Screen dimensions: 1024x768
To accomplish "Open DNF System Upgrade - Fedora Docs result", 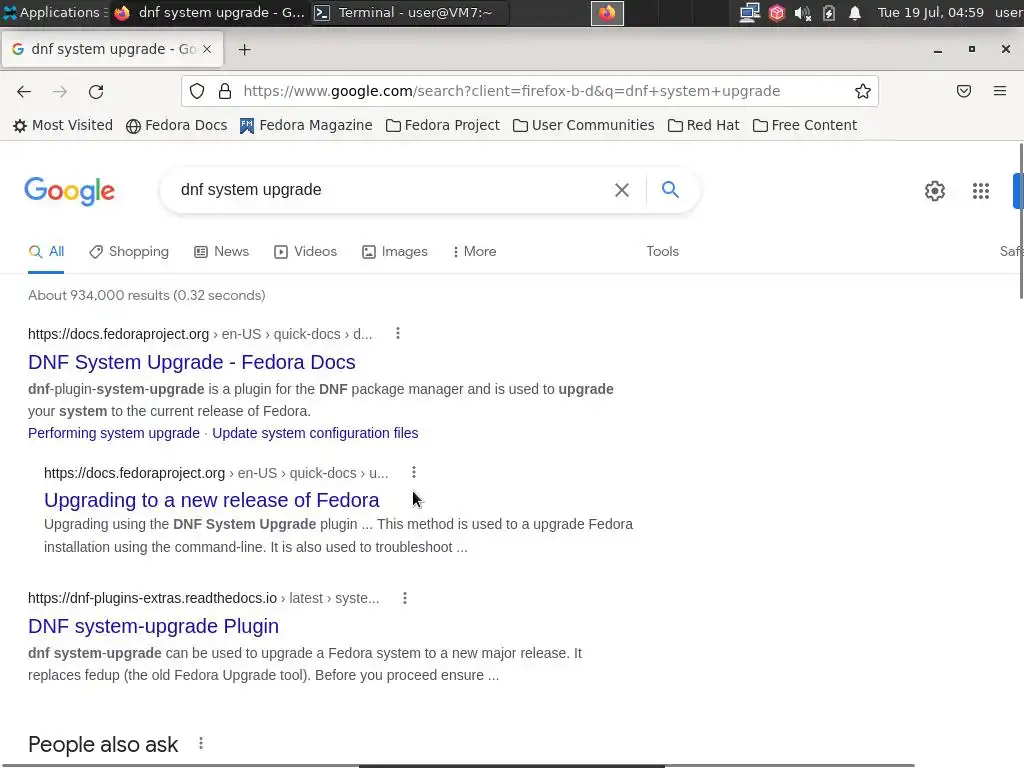I will coord(192,362).
